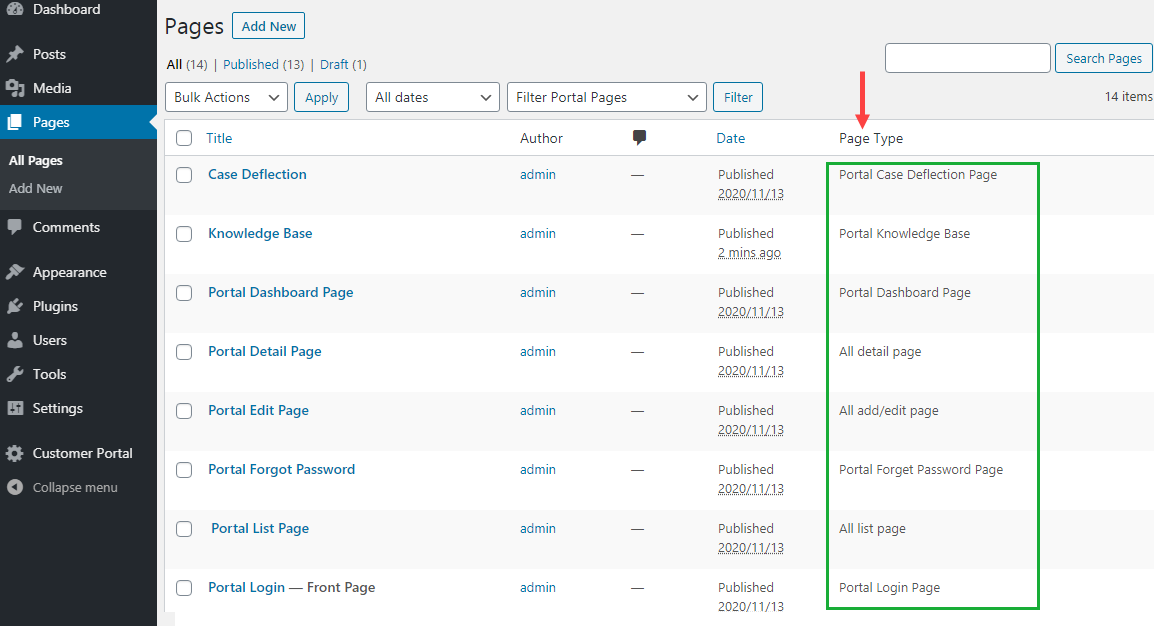The height and width of the screenshot is (626, 1154).
Task: Toggle the select-all checkbox beside Title
Action: [184, 138]
